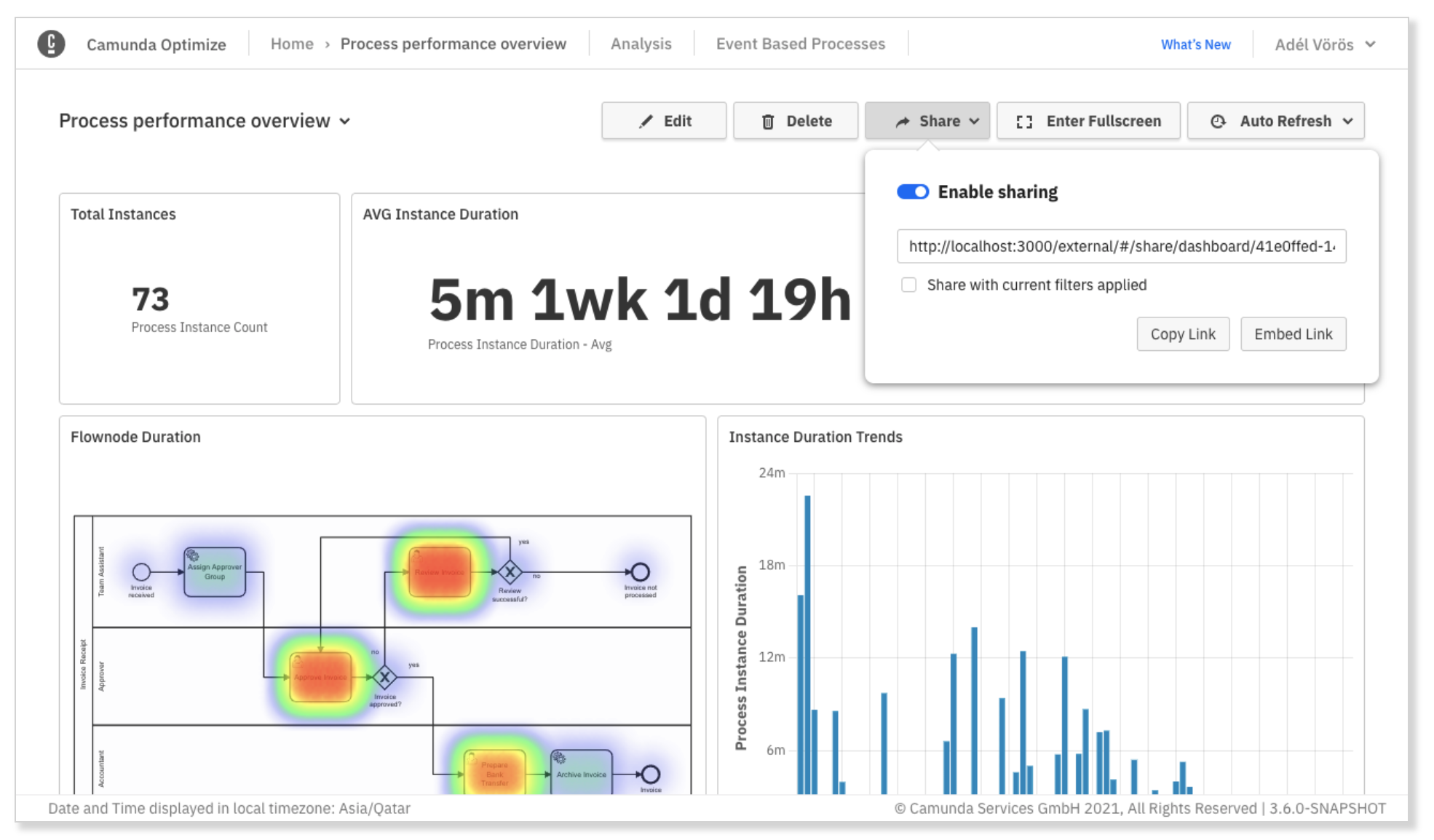Click the Invoice received start event
The image size is (1434, 840).
141,572
